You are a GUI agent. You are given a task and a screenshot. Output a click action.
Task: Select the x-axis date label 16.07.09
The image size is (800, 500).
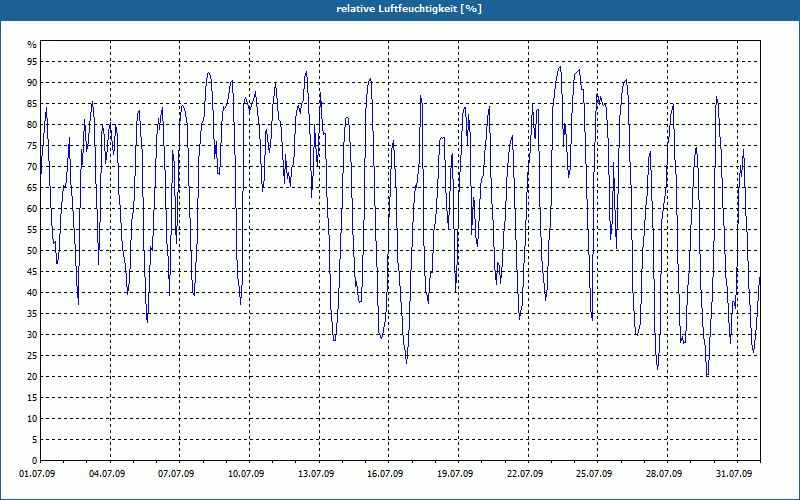click(385, 474)
